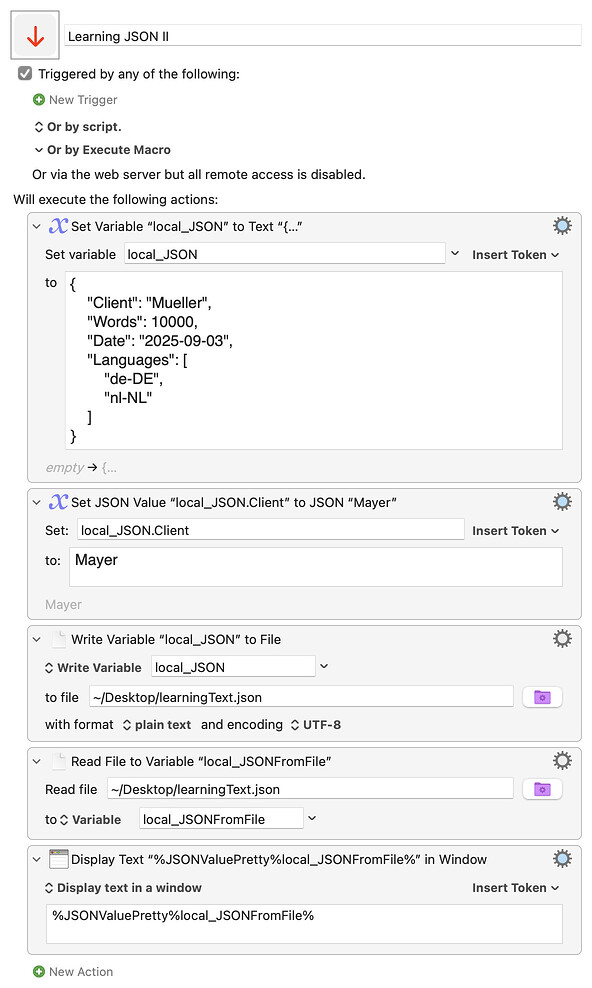The width and height of the screenshot is (592, 988).
Task: Open gear menu for Display Text action
Action: click(x=562, y=858)
